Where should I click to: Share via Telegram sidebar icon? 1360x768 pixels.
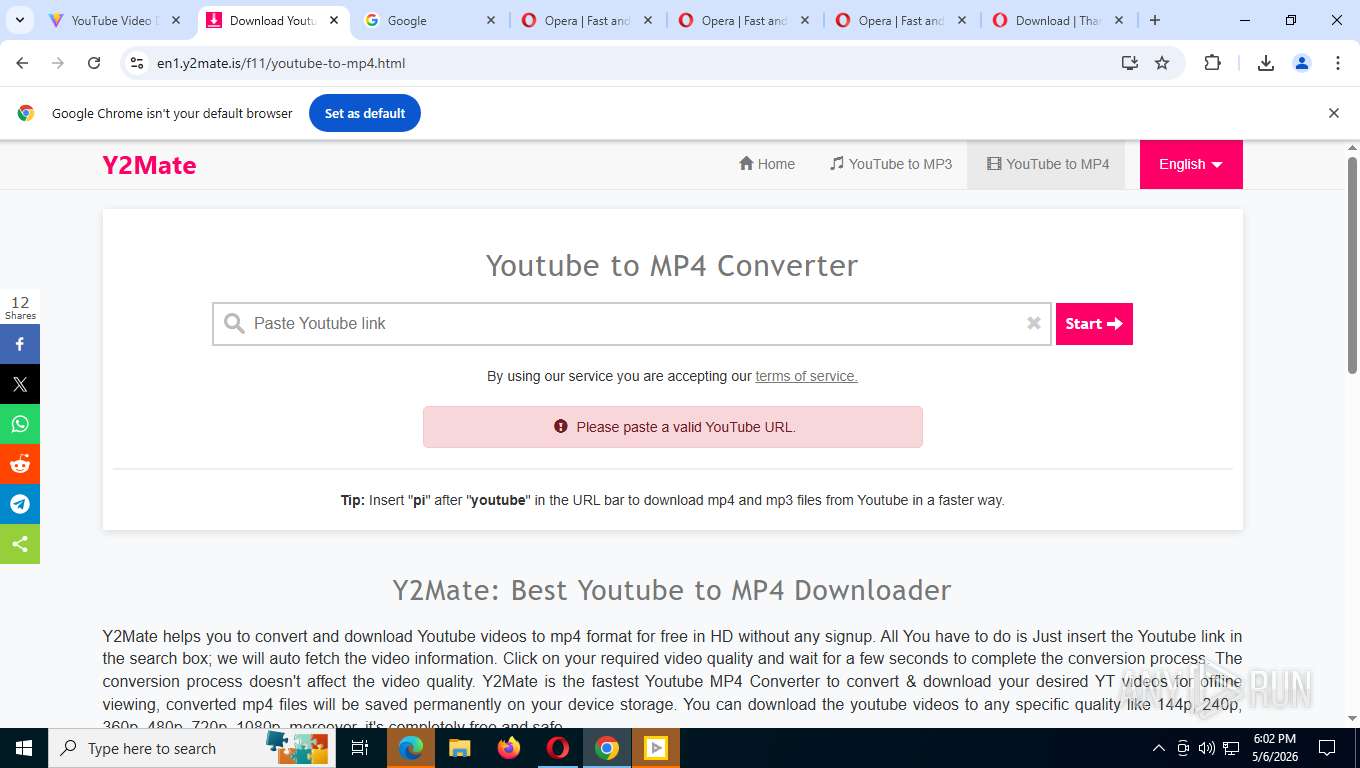20,504
